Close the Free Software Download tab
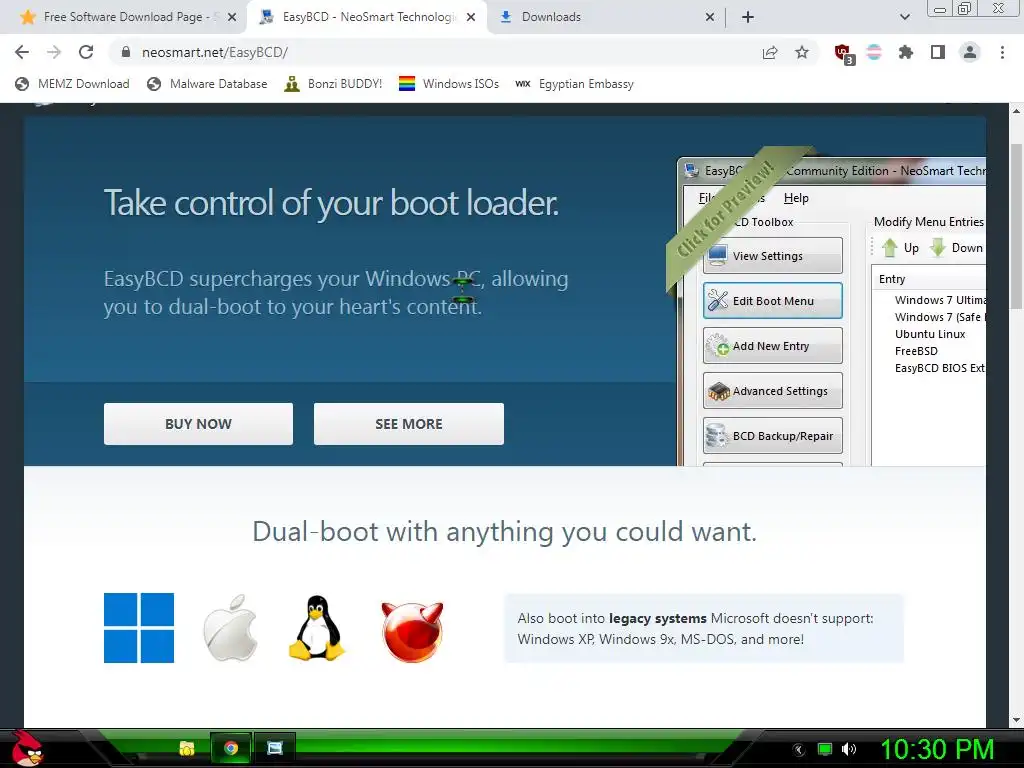This screenshot has width=1024, height=768. click(x=232, y=17)
